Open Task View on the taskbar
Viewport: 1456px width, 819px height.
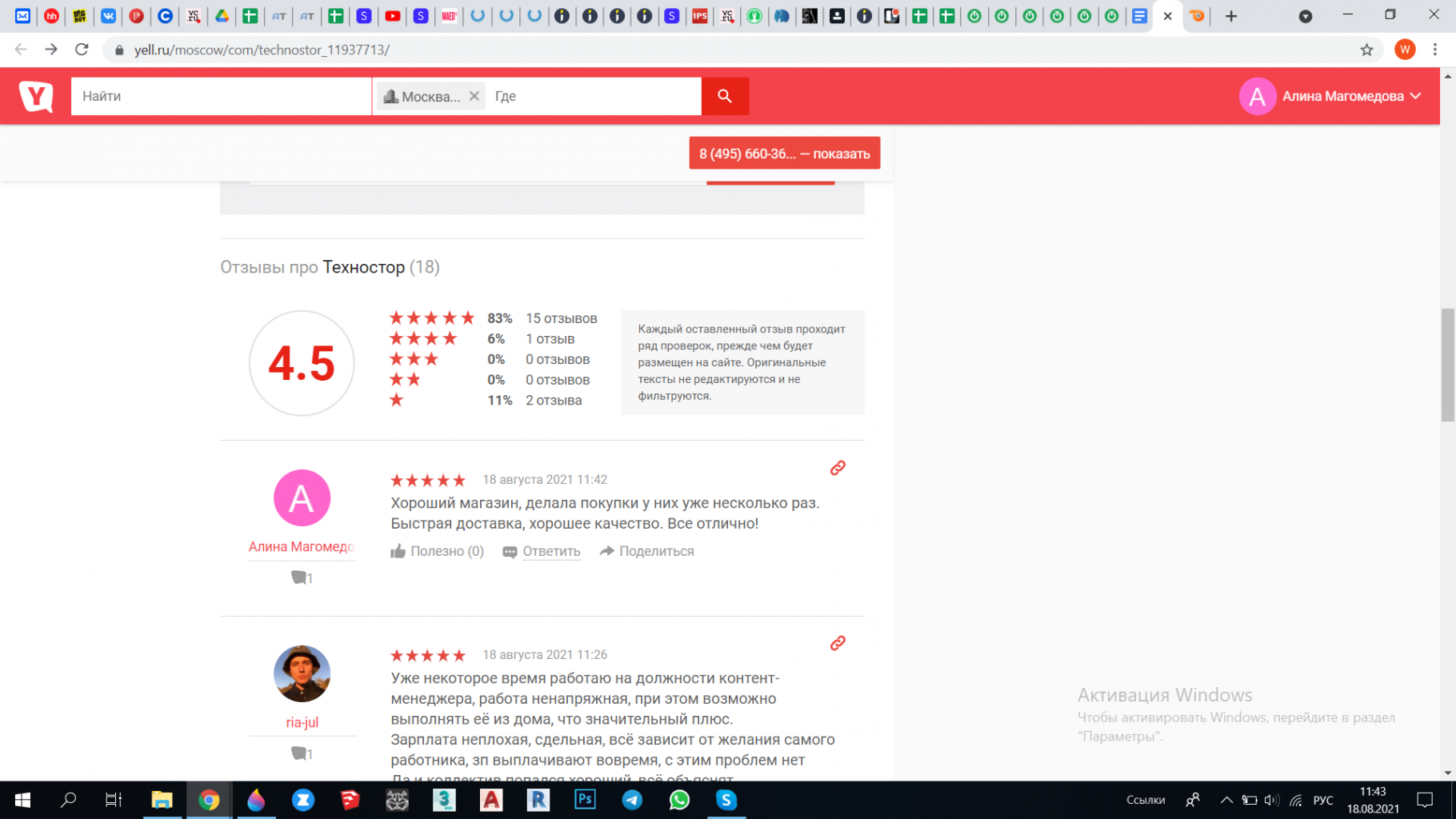click(114, 800)
